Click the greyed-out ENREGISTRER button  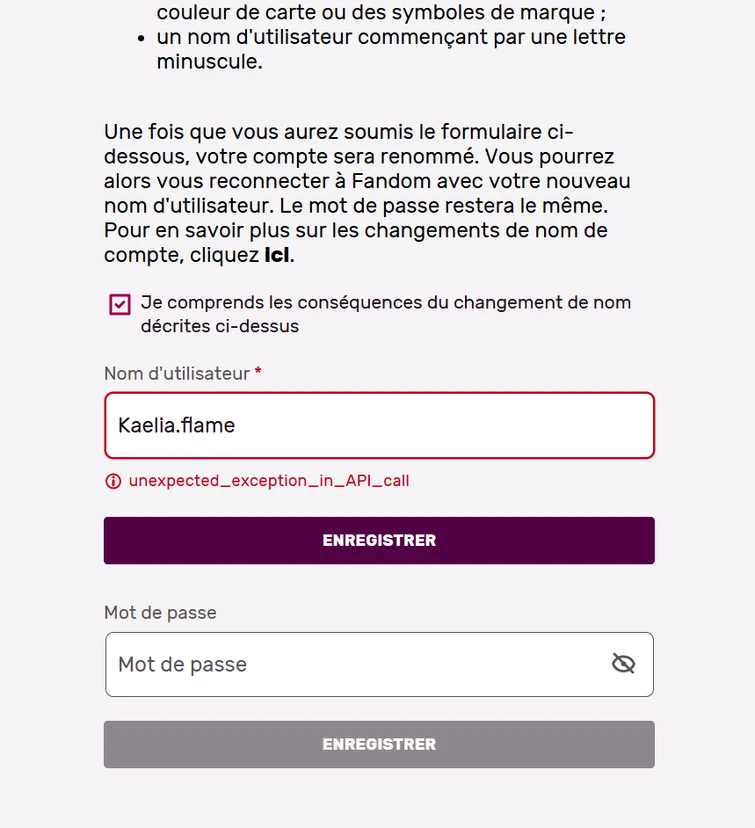379,744
